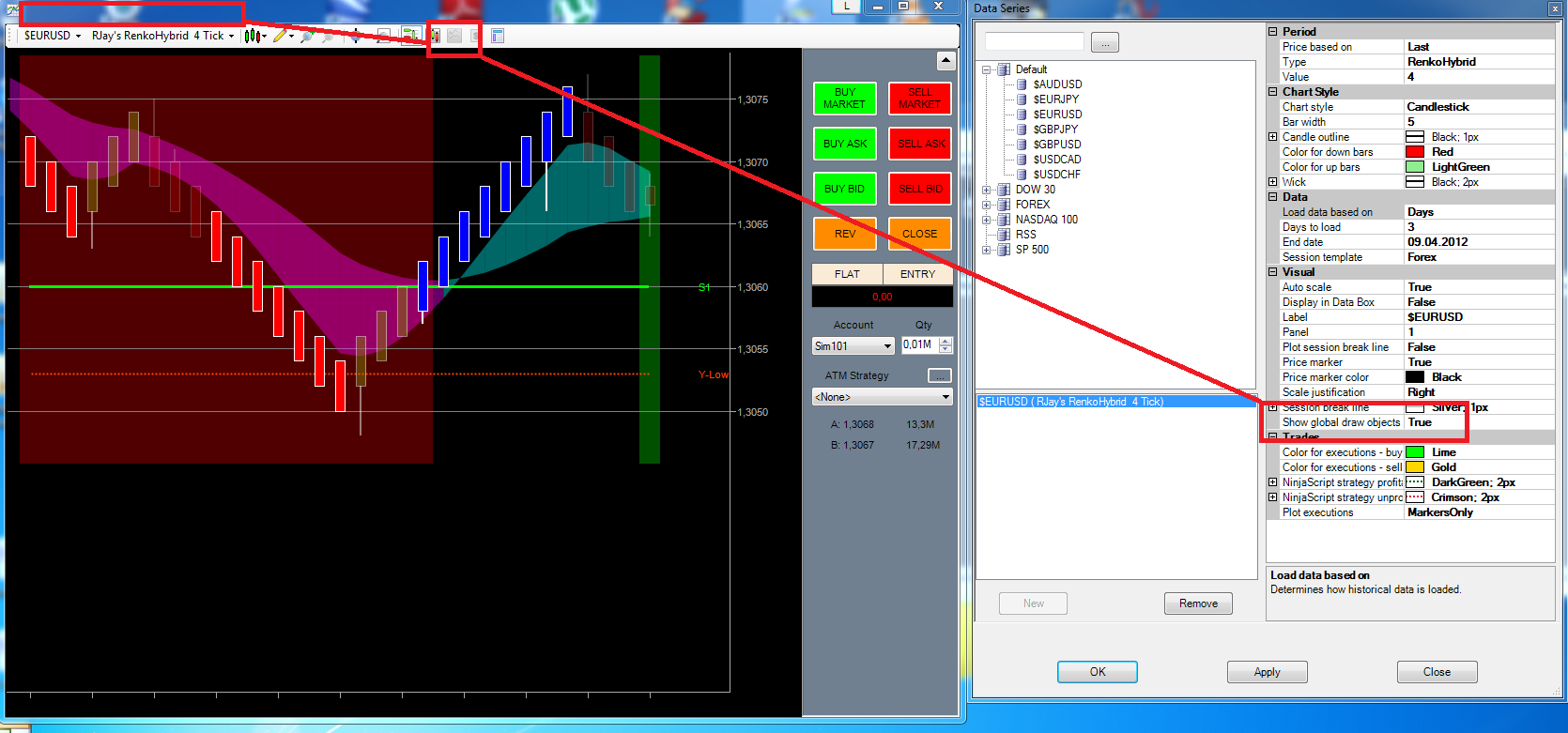This screenshot has width=1568, height=733.
Task: Open the ATM Strategy ellipsis button
Action: (939, 375)
